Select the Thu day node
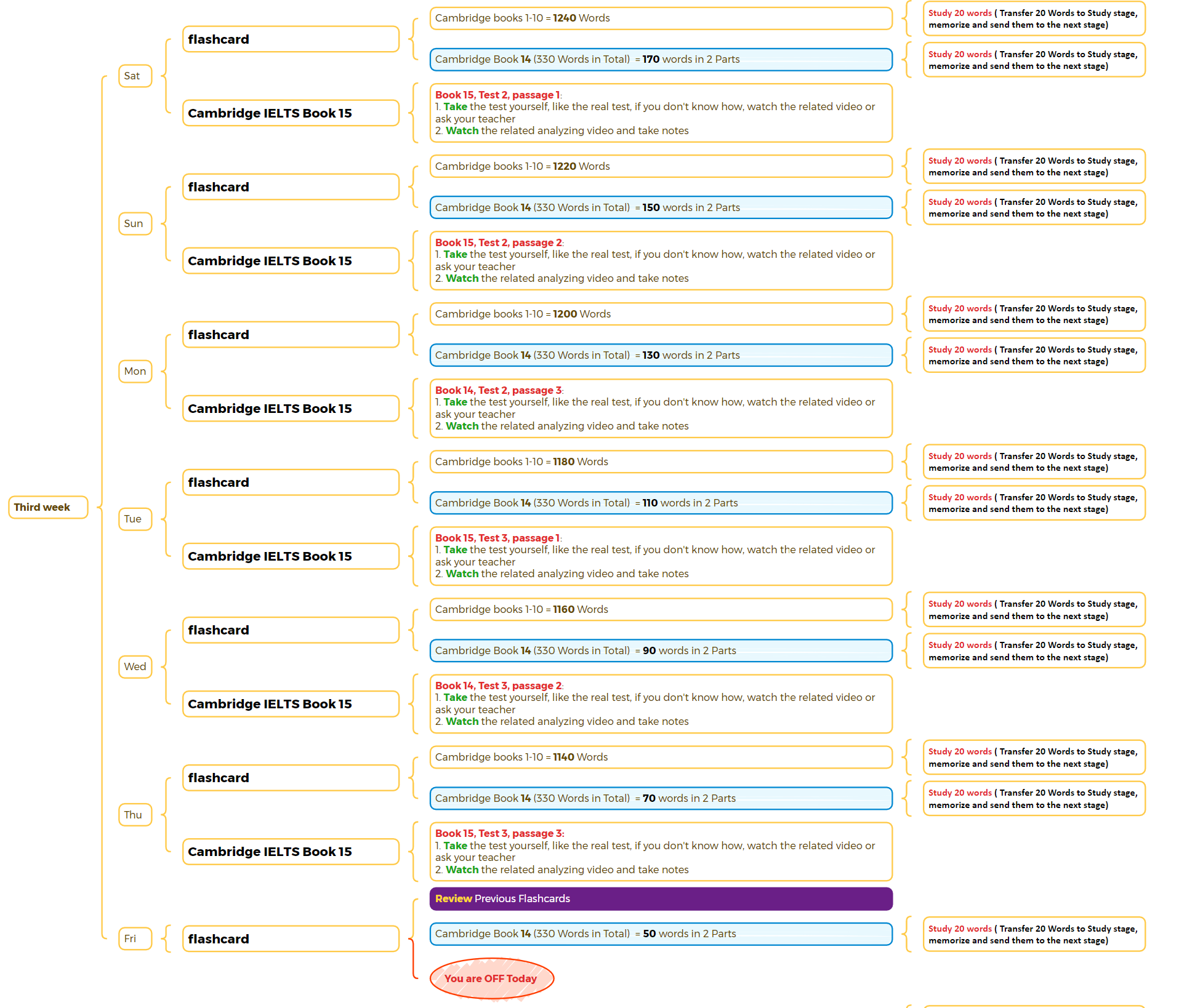Viewport: 1187px width, 1008px height. pyautogui.click(x=135, y=815)
